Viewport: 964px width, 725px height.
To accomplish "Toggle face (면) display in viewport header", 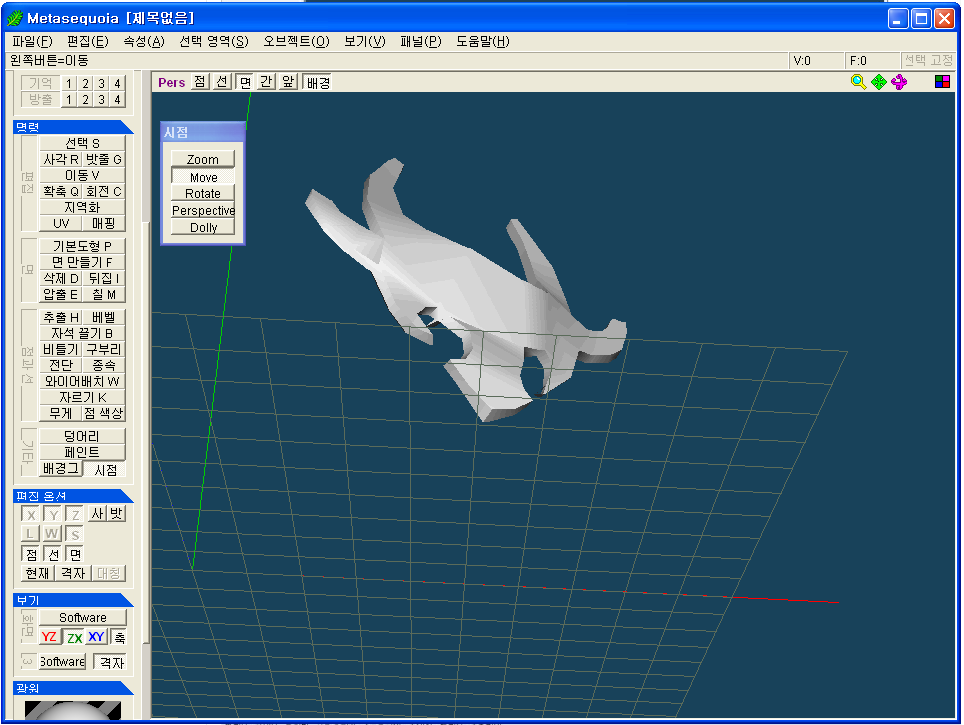I will coord(244,82).
